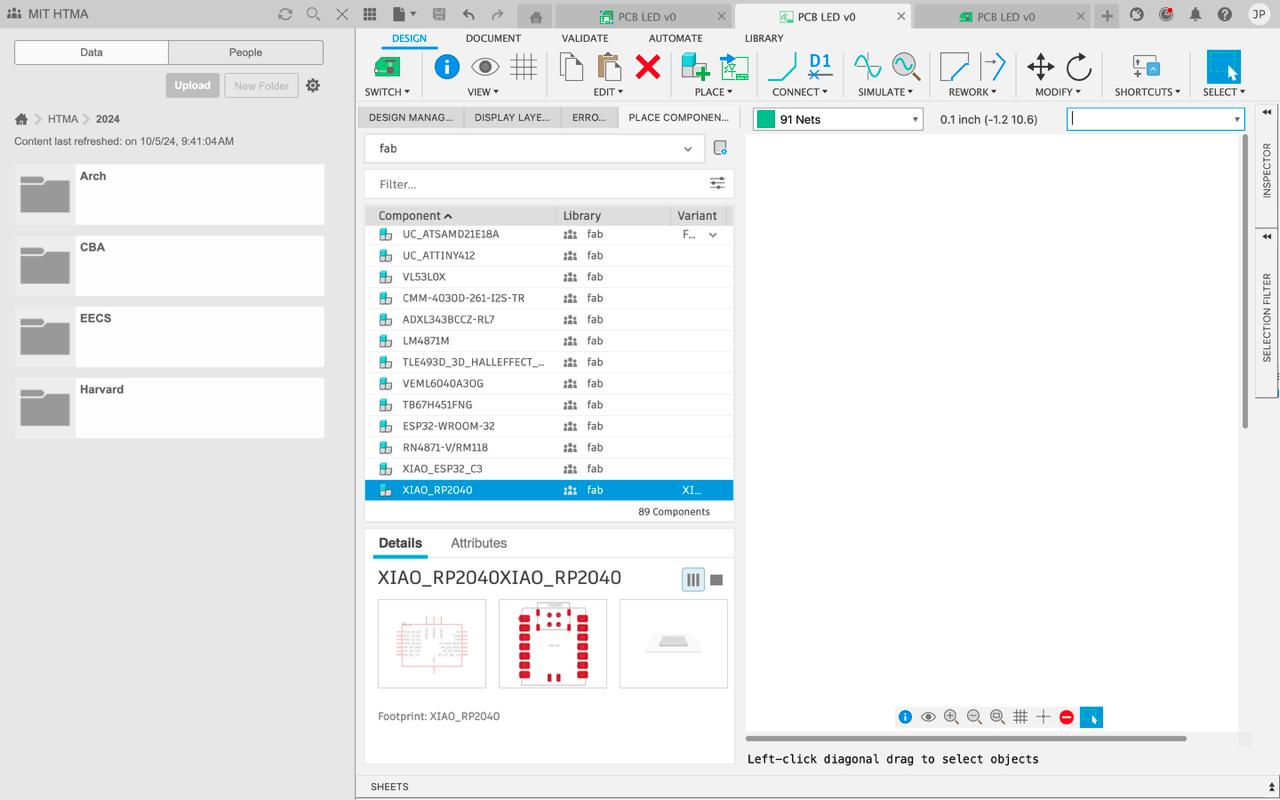
Task: Select the Move tool in Modify group
Action: tap(1040, 67)
